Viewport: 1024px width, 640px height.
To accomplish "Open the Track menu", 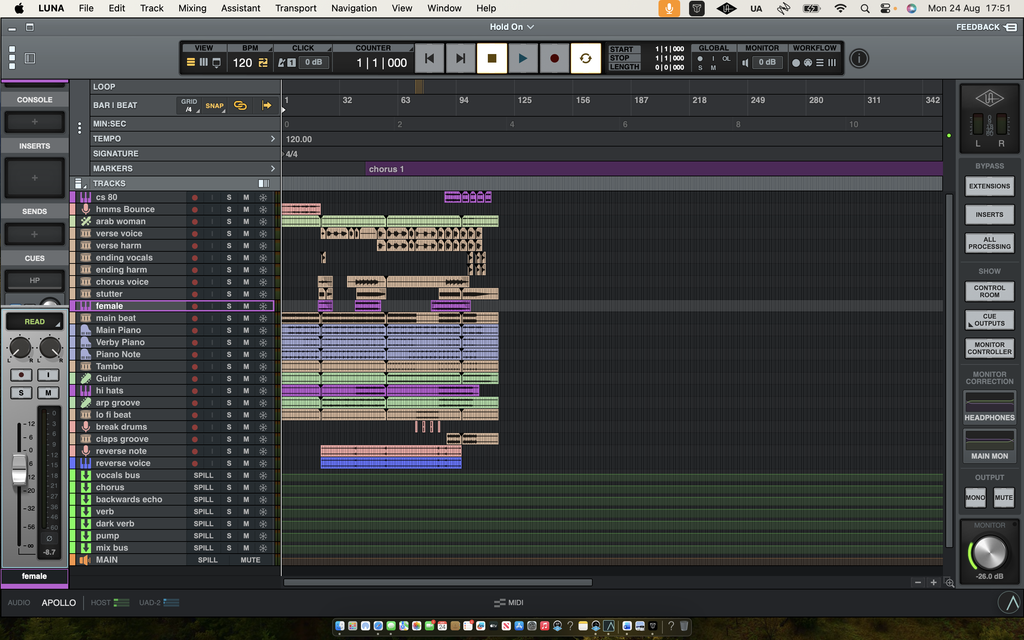I will point(152,8).
